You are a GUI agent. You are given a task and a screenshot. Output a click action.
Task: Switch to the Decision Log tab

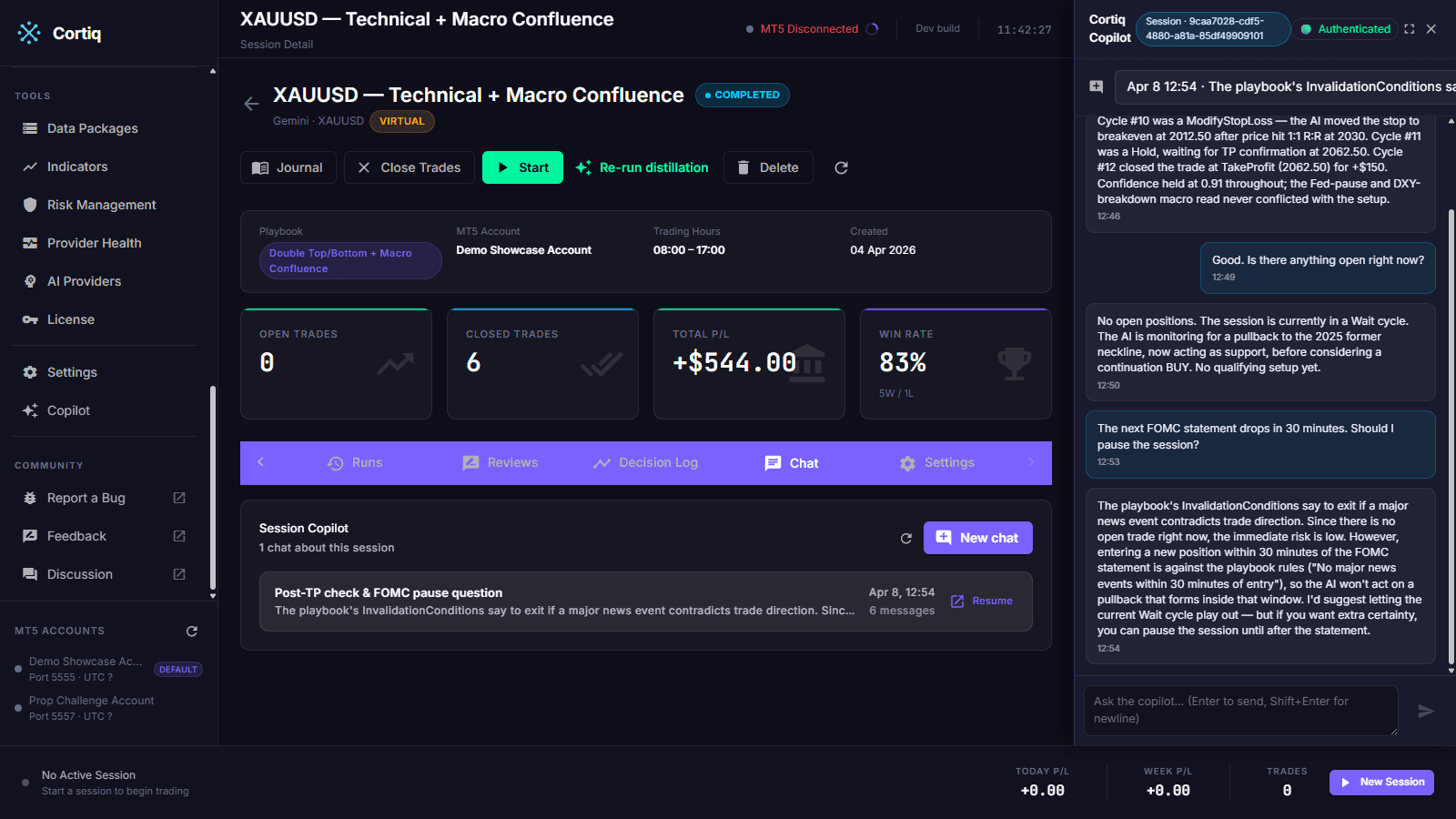(645, 462)
